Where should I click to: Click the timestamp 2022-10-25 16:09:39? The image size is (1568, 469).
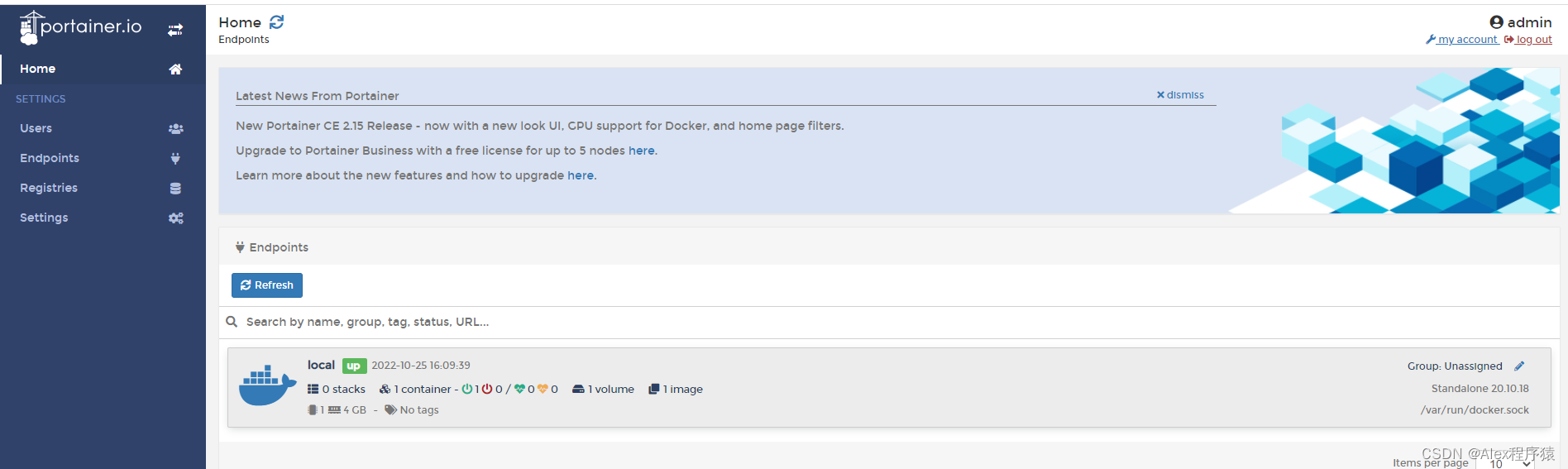(x=421, y=366)
